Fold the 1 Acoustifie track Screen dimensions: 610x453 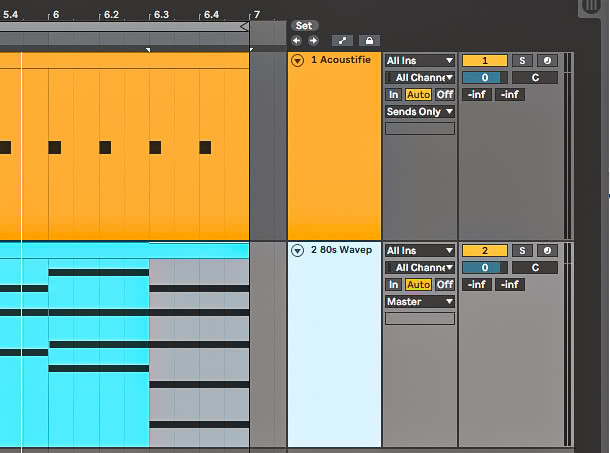tap(298, 61)
